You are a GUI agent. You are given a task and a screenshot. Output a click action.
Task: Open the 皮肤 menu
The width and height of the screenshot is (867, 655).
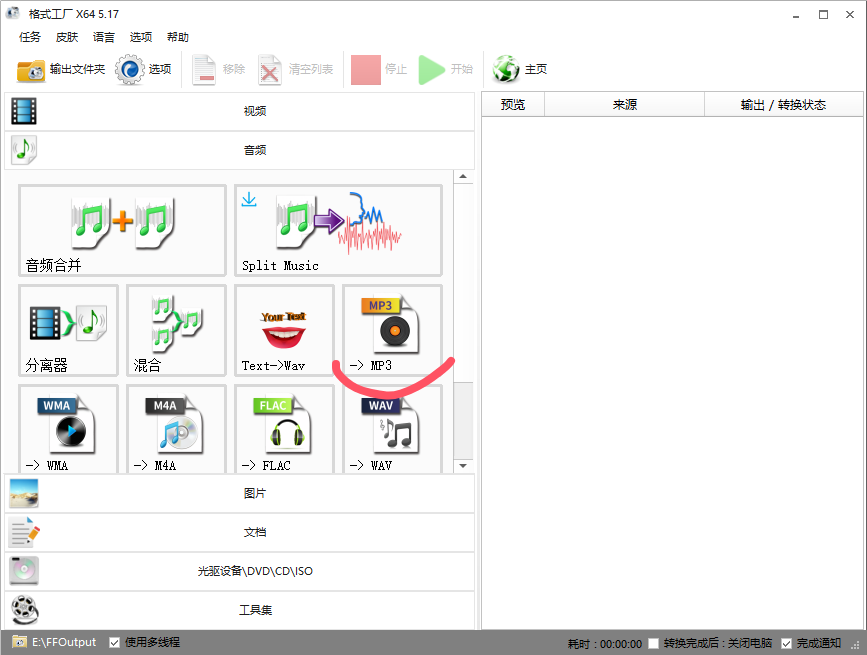pos(67,37)
